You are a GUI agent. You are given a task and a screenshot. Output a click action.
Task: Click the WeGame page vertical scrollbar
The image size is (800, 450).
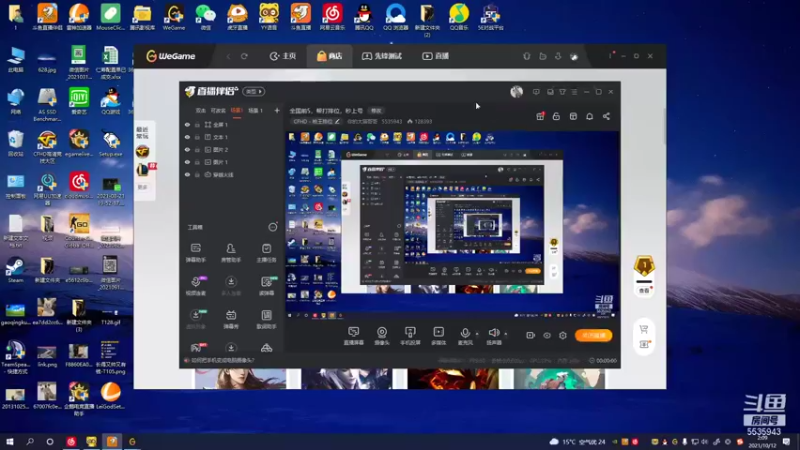(664, 127)
